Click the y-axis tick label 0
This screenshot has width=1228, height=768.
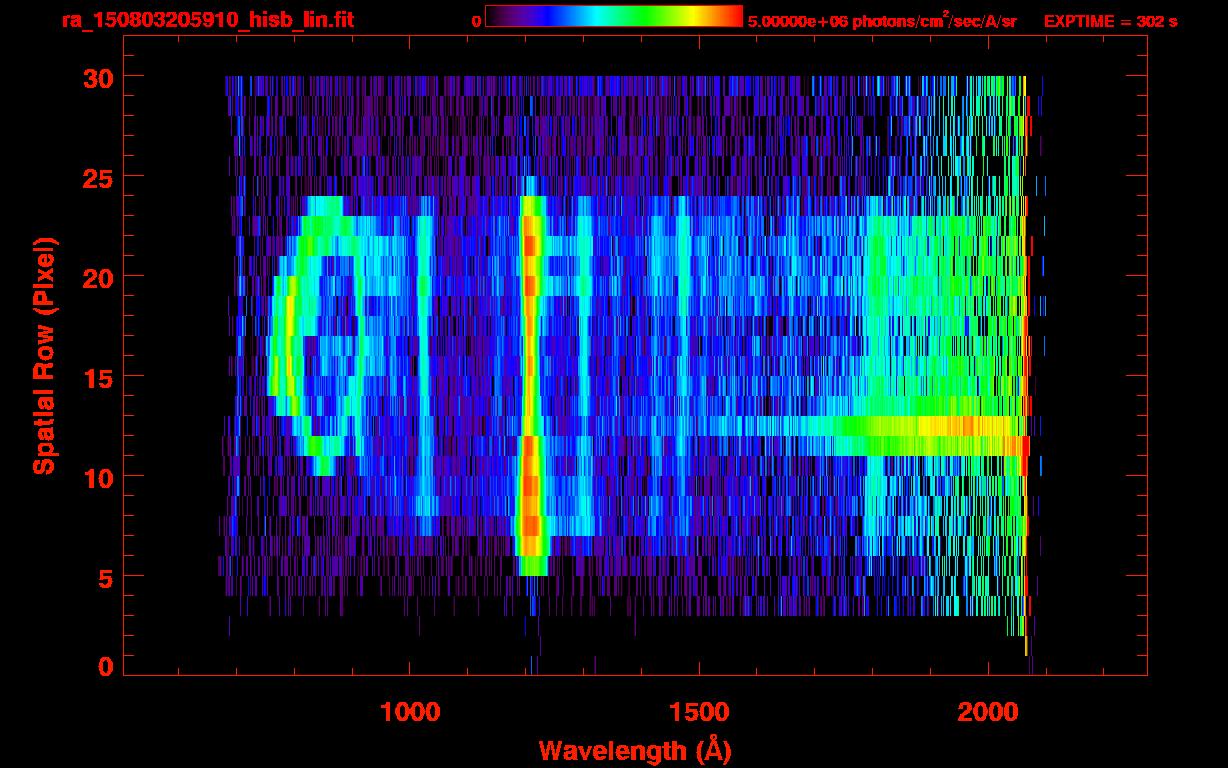click(x=105, y=666)
